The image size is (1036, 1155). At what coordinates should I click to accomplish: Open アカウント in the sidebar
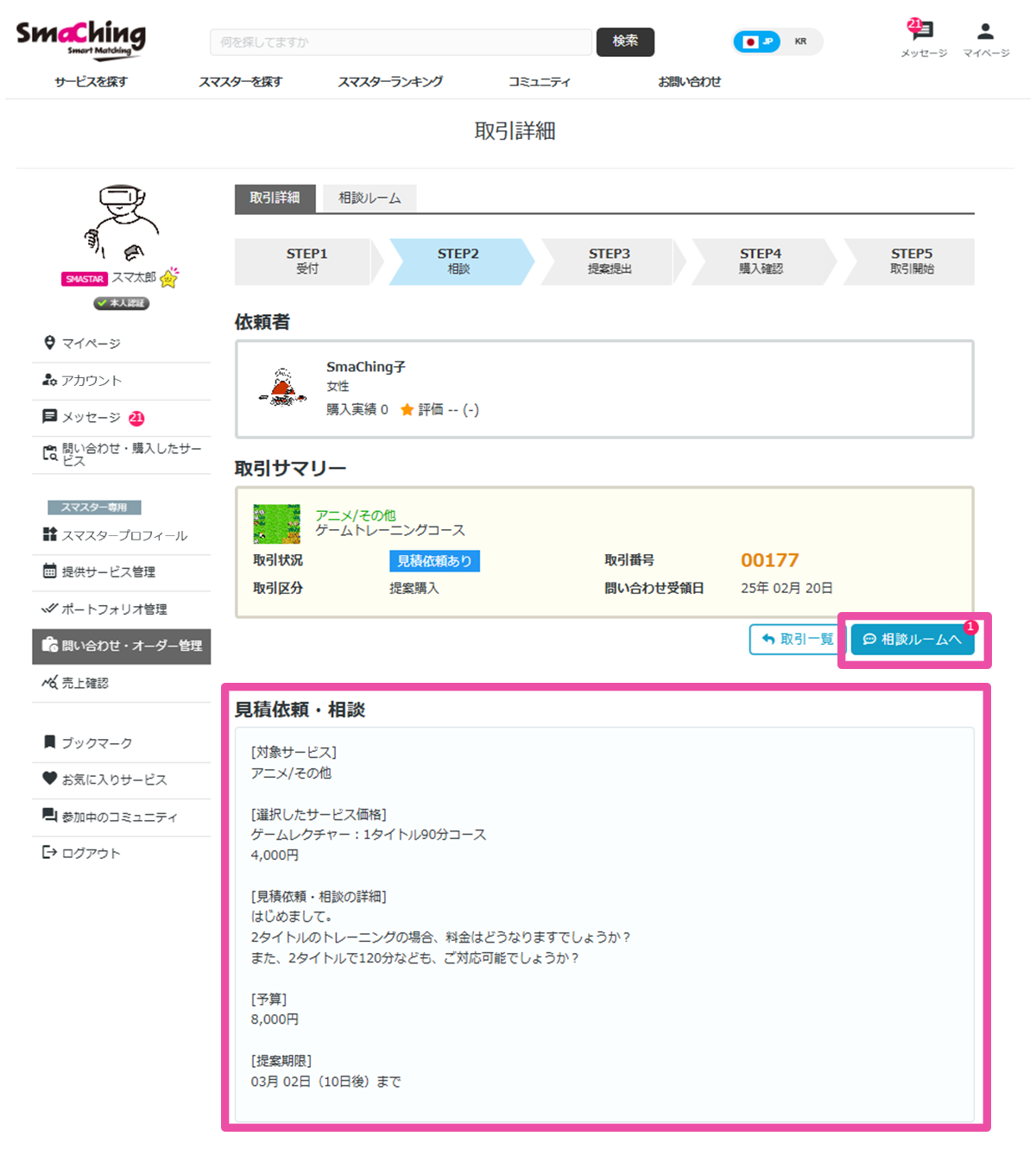coord(91,381)
